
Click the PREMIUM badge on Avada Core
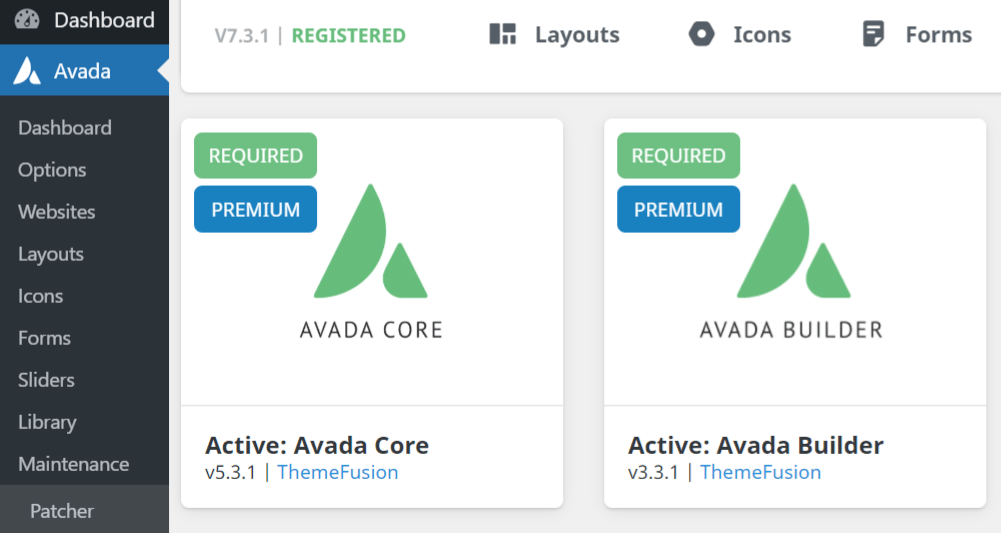click(255, 209)
